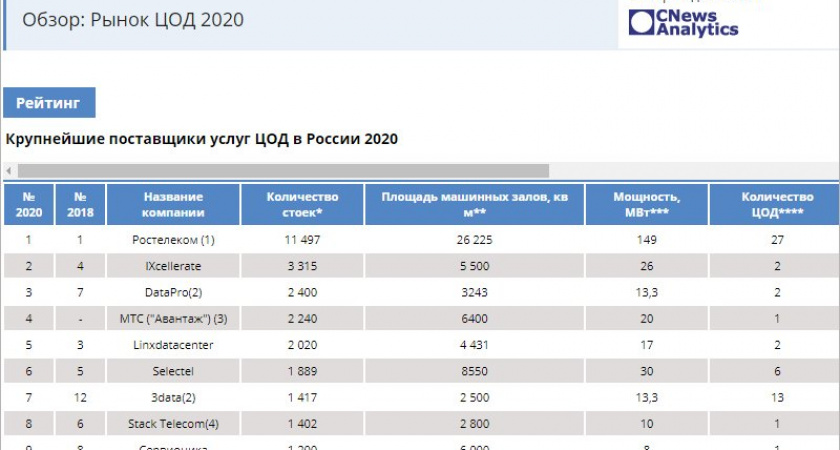Select the Selectel company cell
840x450 pixels.
[x=173, y=371]
